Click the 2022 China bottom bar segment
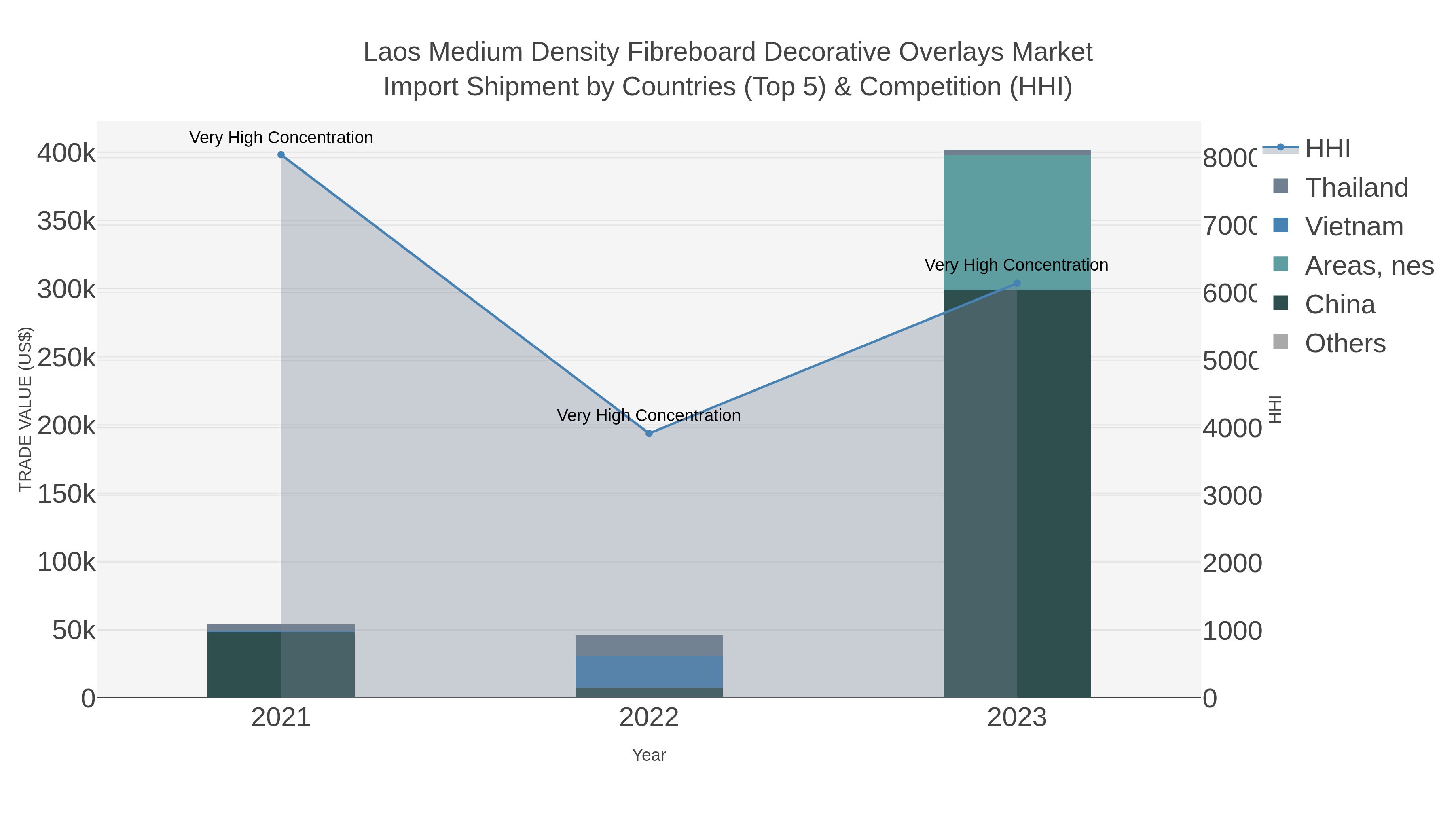 point(649,692)
